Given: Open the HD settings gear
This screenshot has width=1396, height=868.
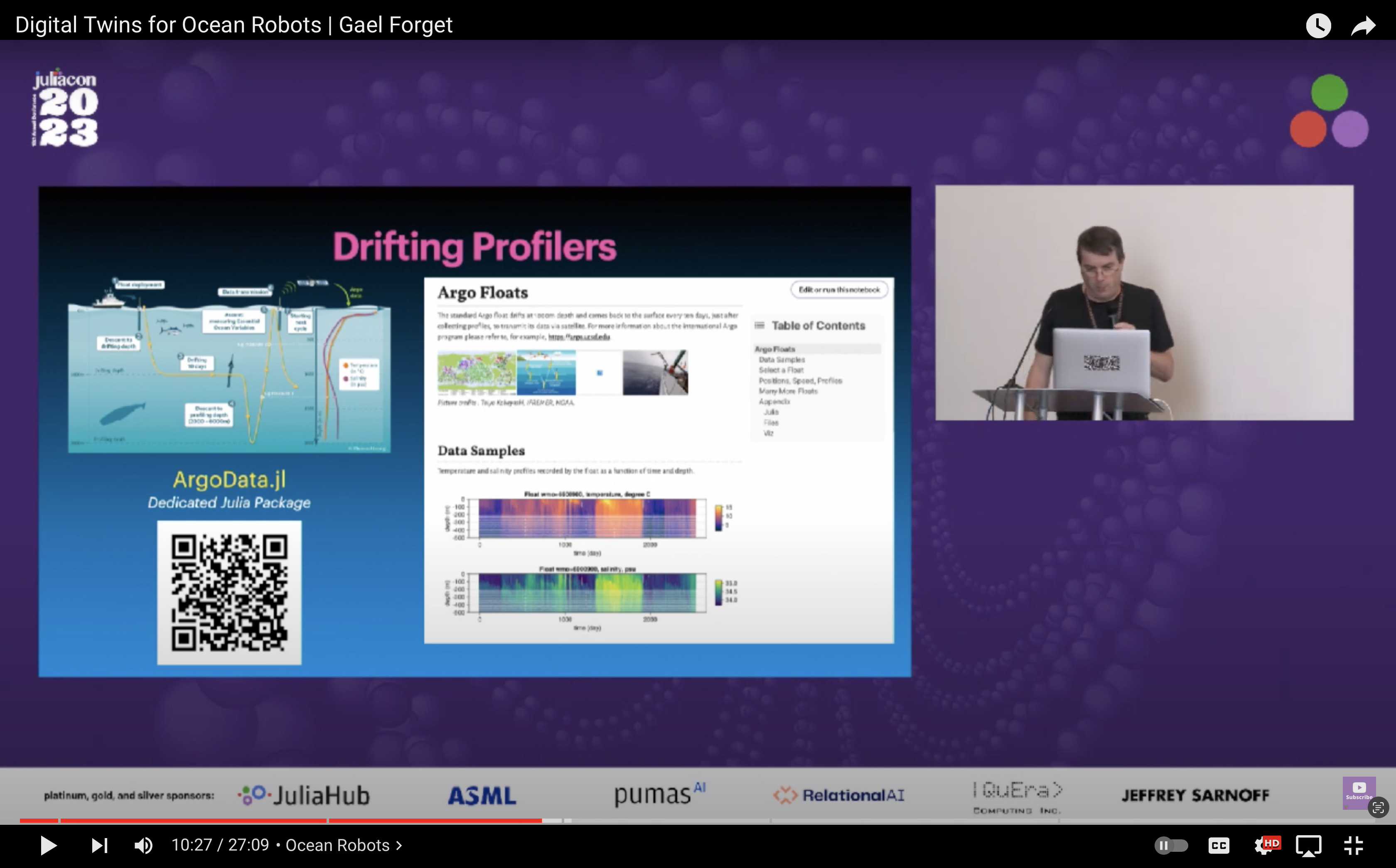Looking at the screenshot, I should point(1265,845).
